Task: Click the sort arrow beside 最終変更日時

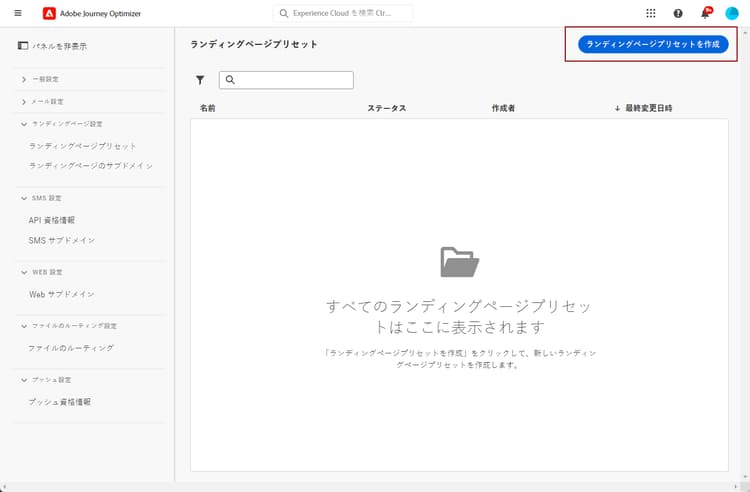Action: pos(618,109)
